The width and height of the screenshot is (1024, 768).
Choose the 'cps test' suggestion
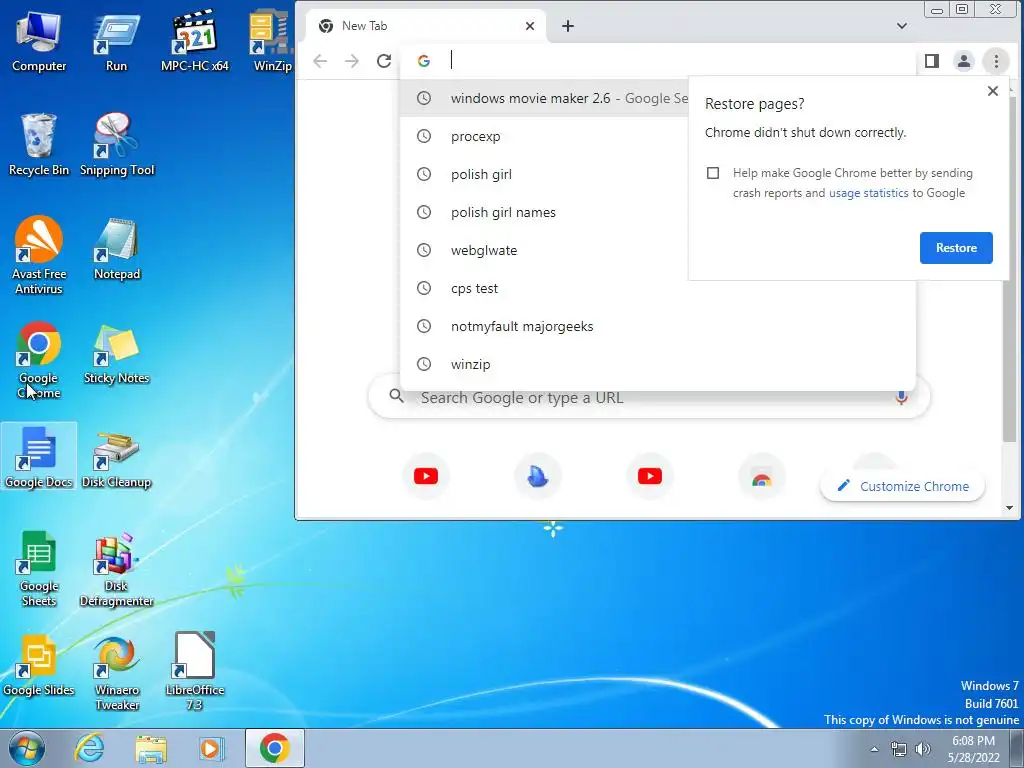658,288
